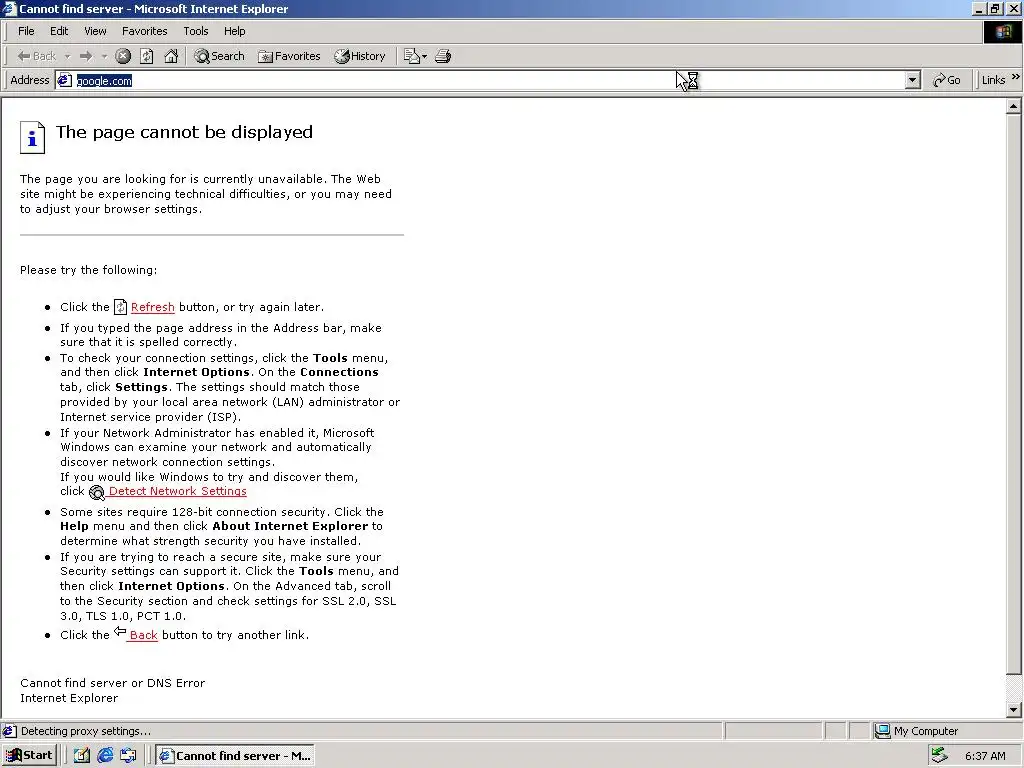Screen dimensions: 1024x768
Task: Click the Home toolbar icon
Action: point(171,56)
